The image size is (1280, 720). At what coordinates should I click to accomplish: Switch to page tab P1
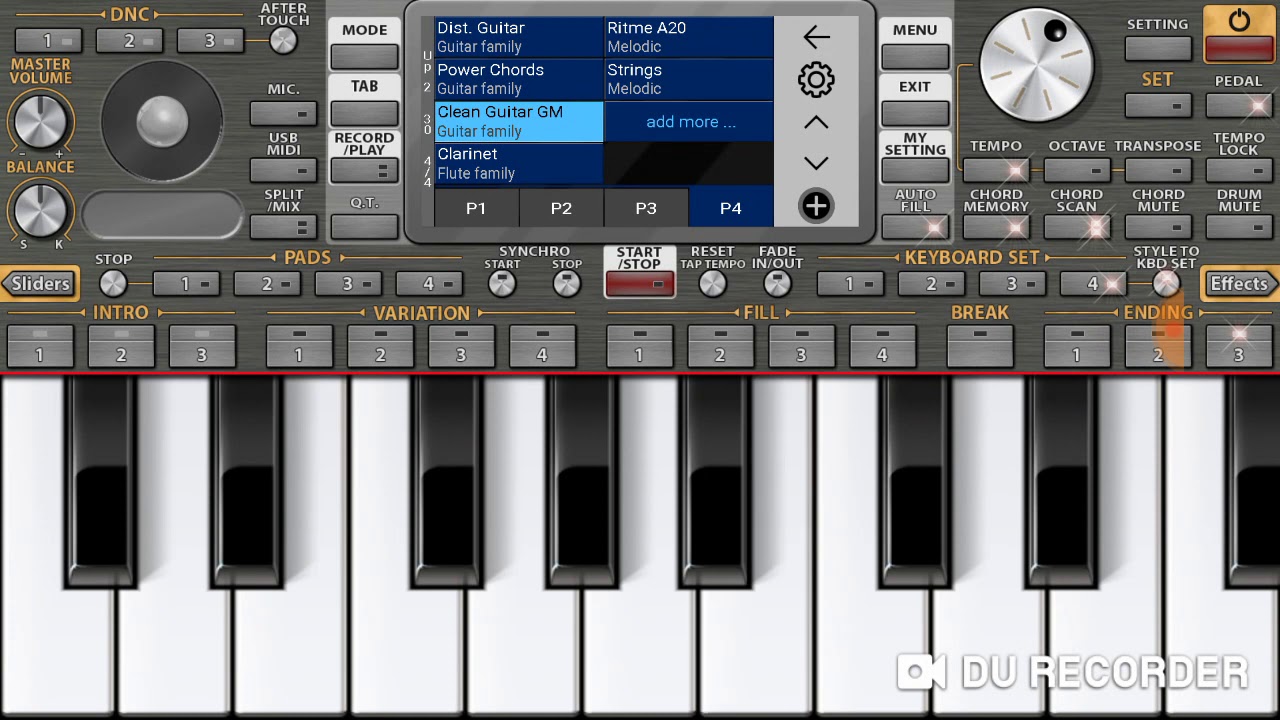(x=476, y=208)
